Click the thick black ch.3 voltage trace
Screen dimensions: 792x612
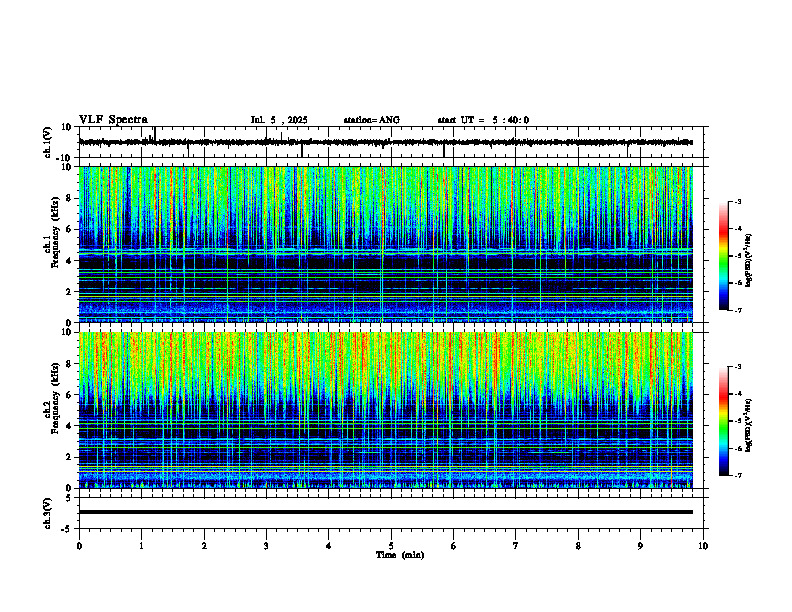click(386, 512)
